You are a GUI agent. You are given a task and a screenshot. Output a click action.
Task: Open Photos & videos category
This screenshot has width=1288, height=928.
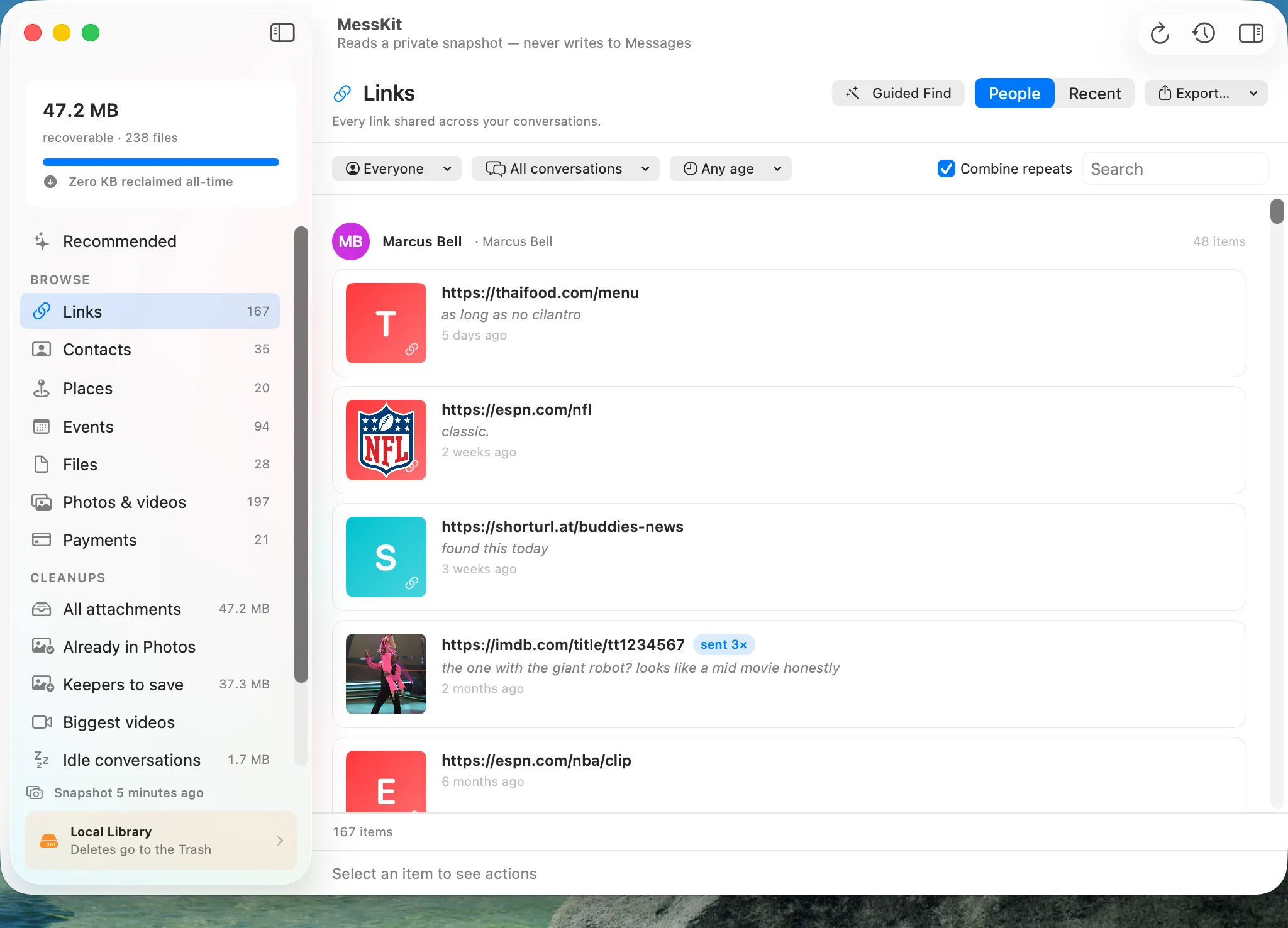pos(150,502)
